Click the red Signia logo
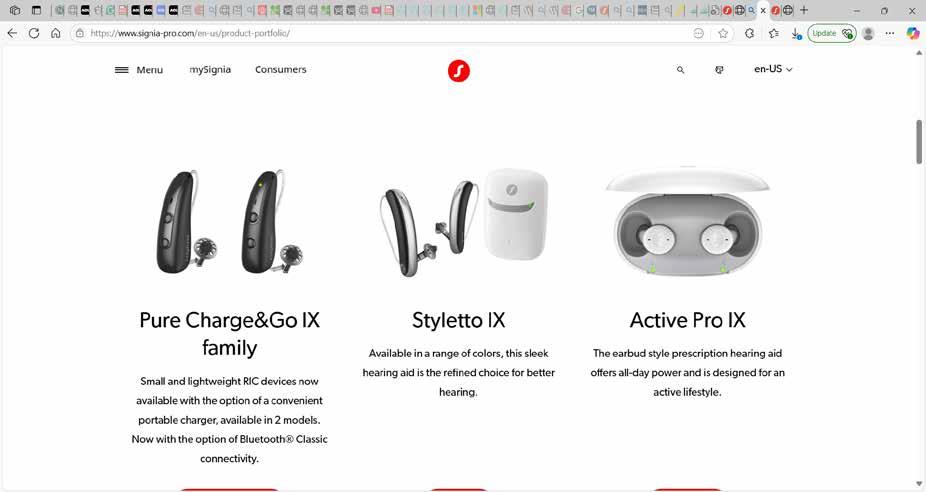Image resolution: width=926 pixels, height=492 pixels. pyautogui.click(x=459, y=71)
